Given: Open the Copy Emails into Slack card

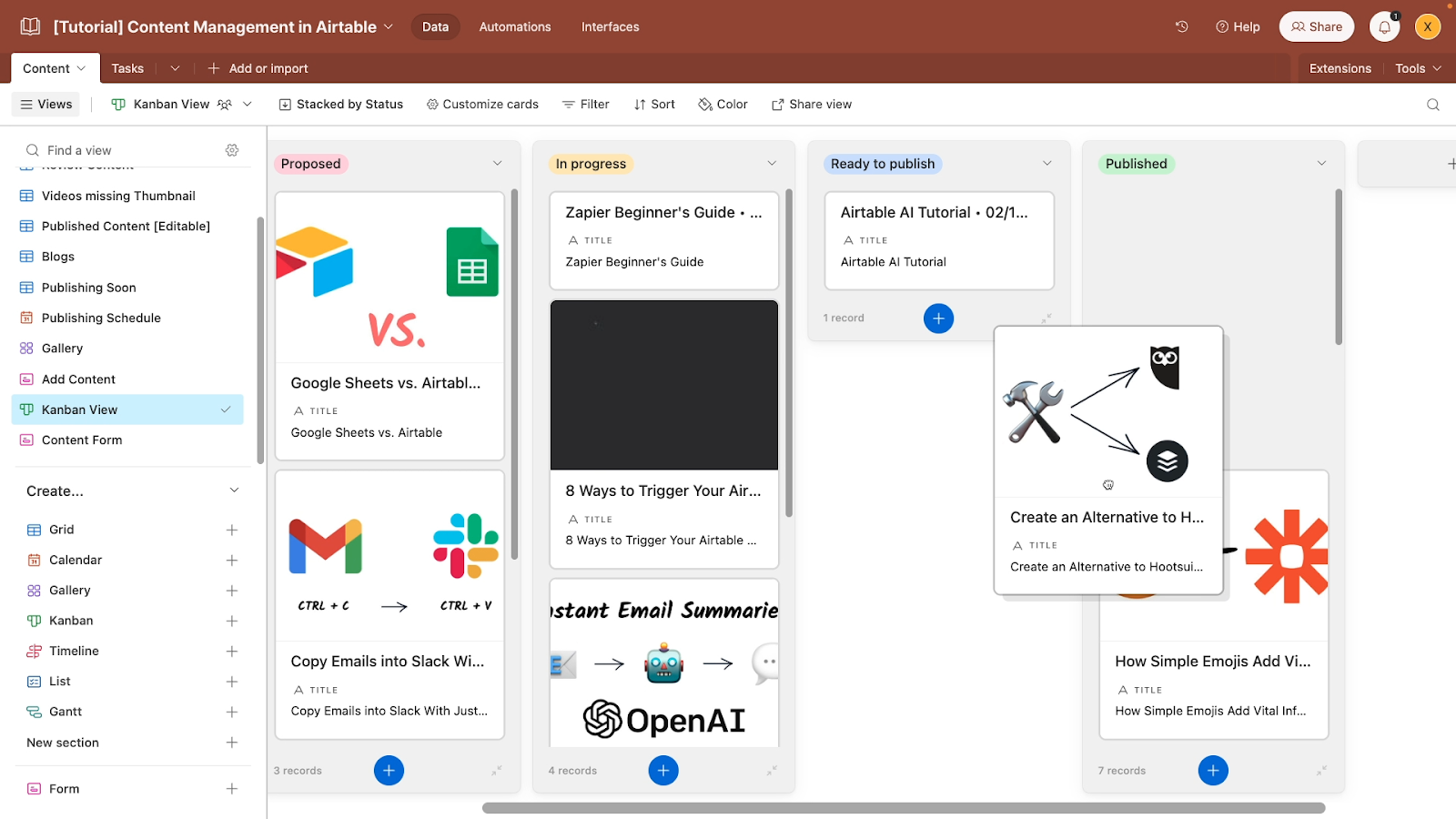Looking at the screenshot, I should point(389,604).
